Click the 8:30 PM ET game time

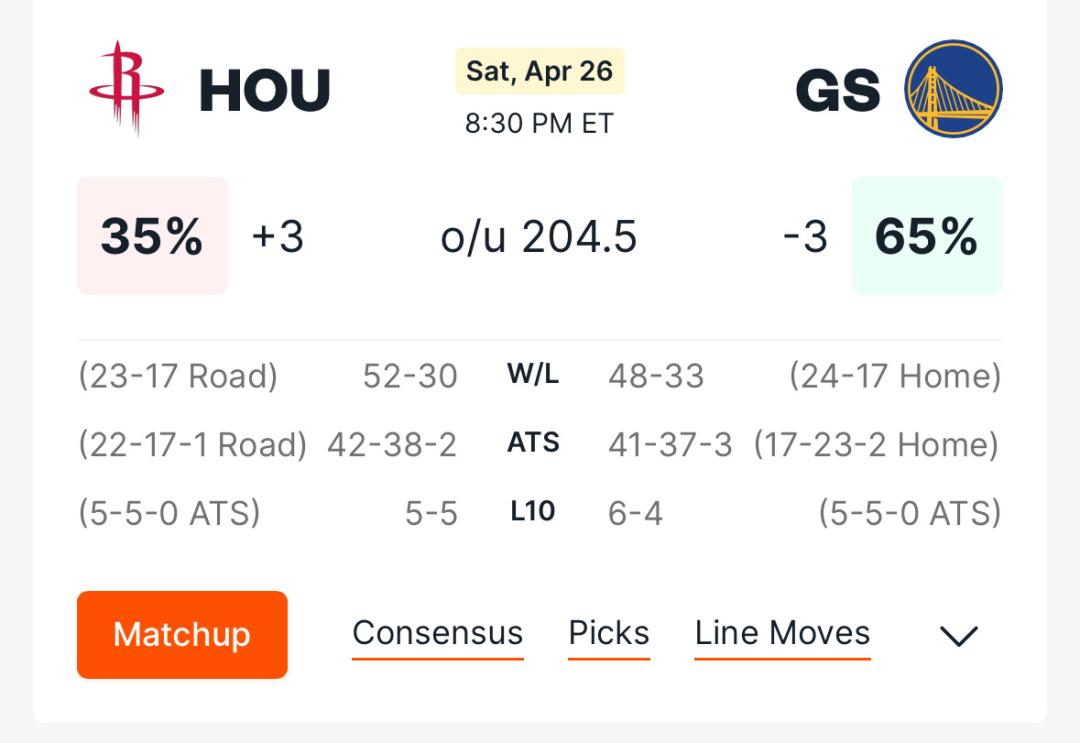(x=539, y=124)
